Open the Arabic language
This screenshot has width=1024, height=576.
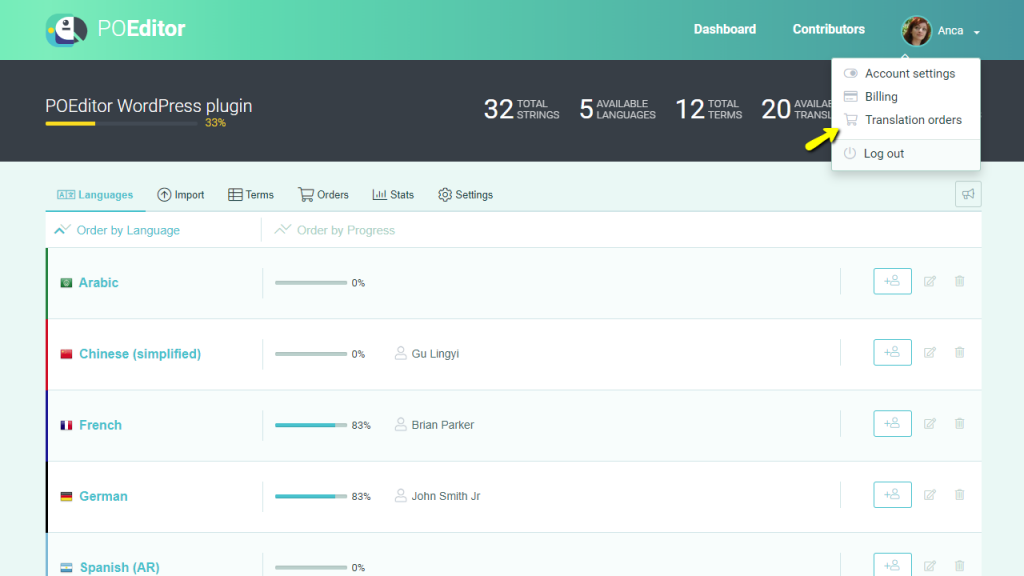coord(99,283)
